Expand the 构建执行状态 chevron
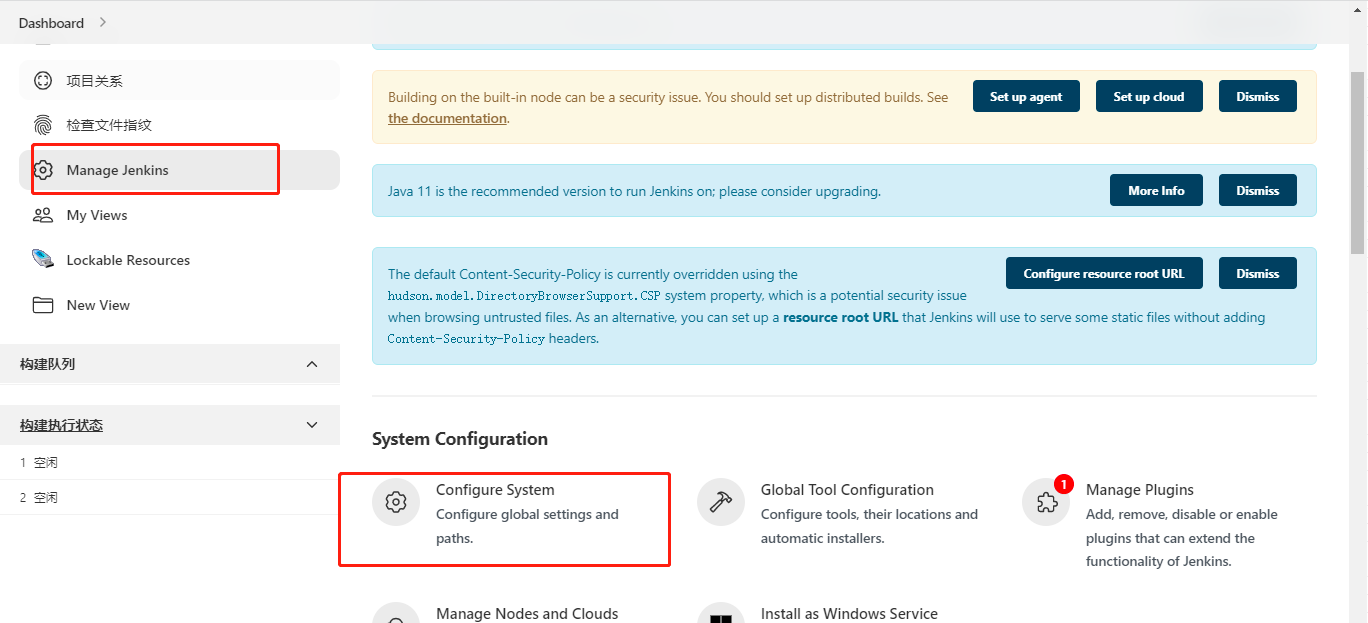The height and width of the screenshot is (623, 1368). coord(312,425)
